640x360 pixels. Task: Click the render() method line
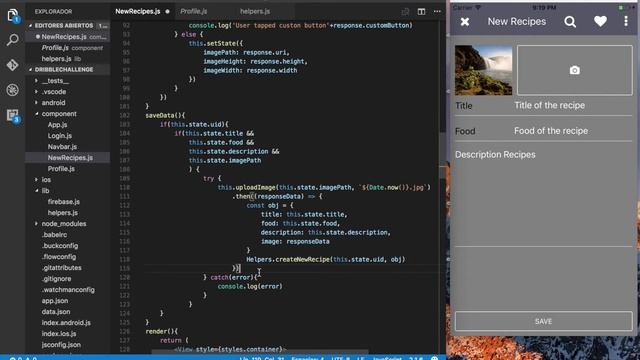point(162,331)
